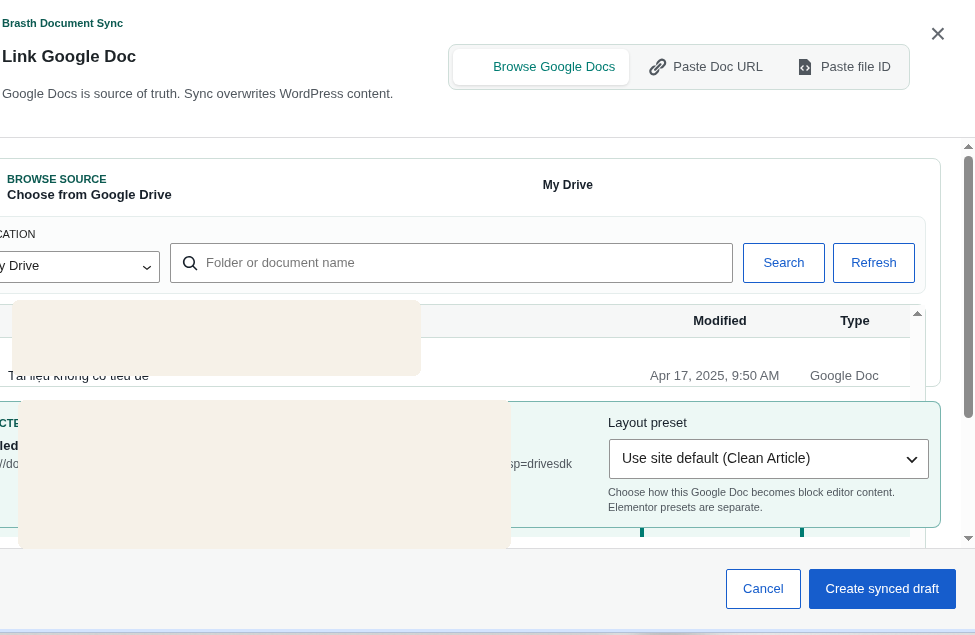This screenshot has height=635, width=975.
Task: Click the dialog scrollbar down arrow
Action: 968,539
